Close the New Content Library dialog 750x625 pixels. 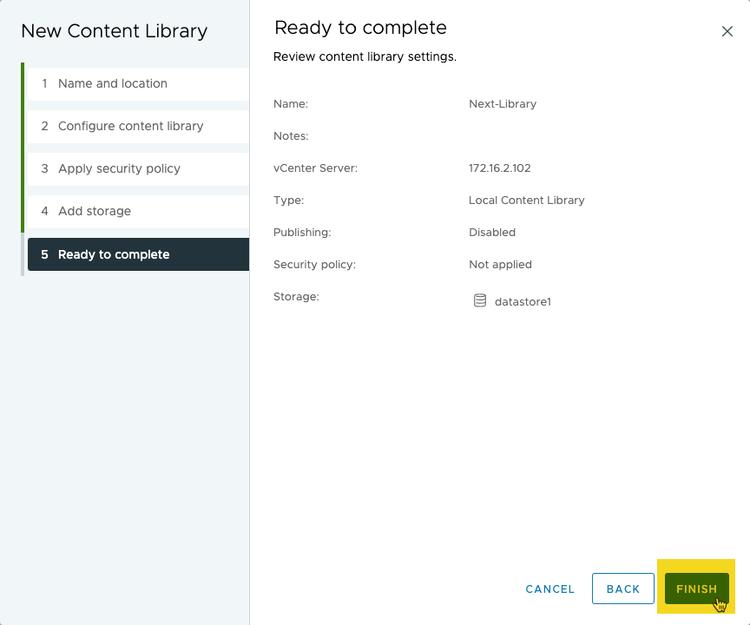(727, 31)
